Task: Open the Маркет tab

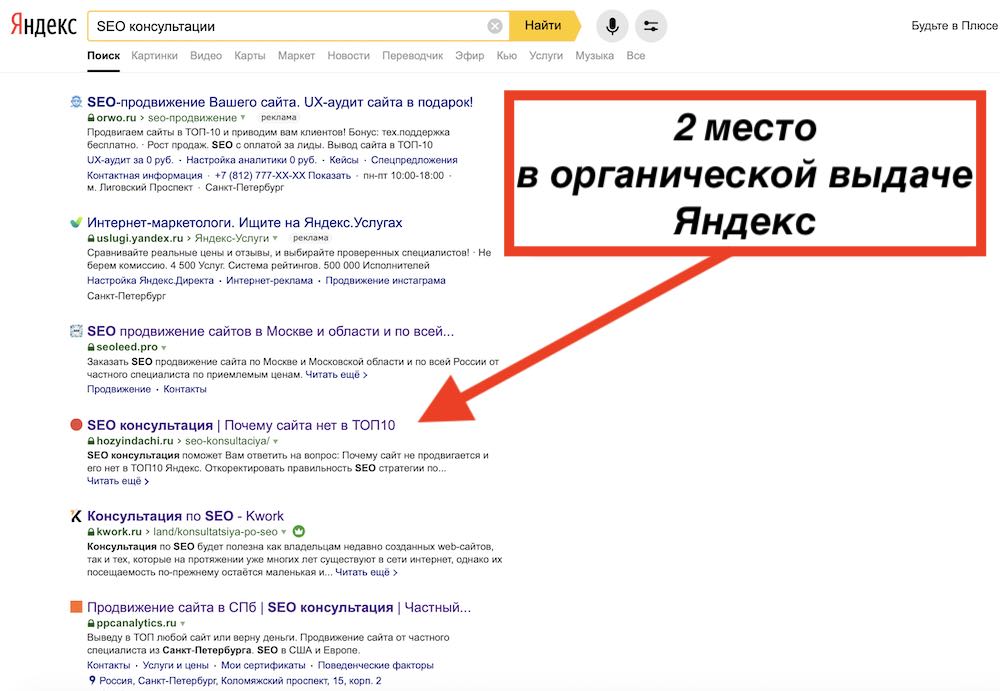Action: (x=297, y=56)
